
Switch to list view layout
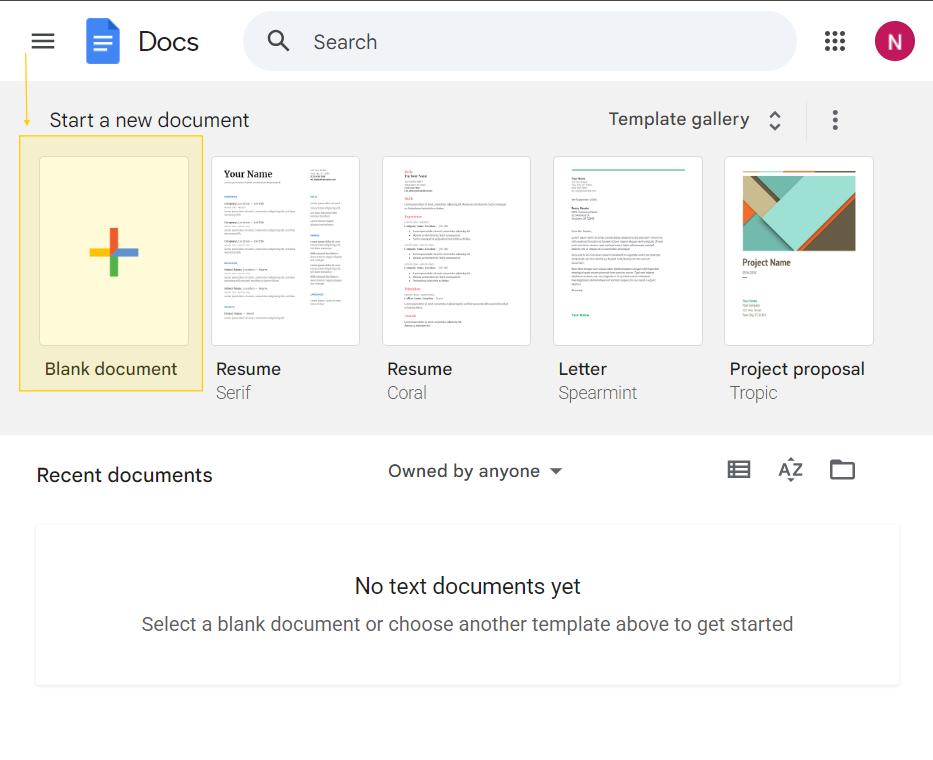coord(739,470)
